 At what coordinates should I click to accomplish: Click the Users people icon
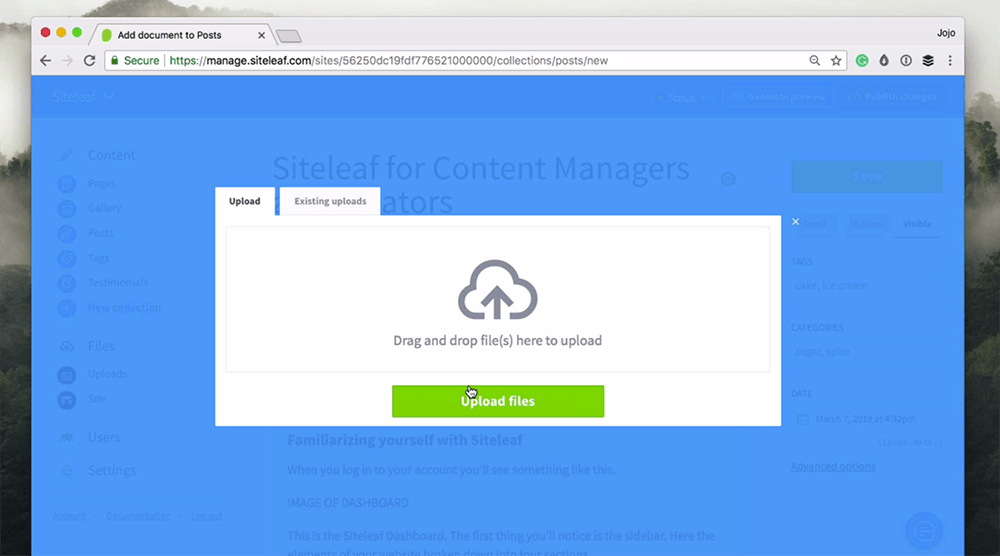click(x=66, y=437)
